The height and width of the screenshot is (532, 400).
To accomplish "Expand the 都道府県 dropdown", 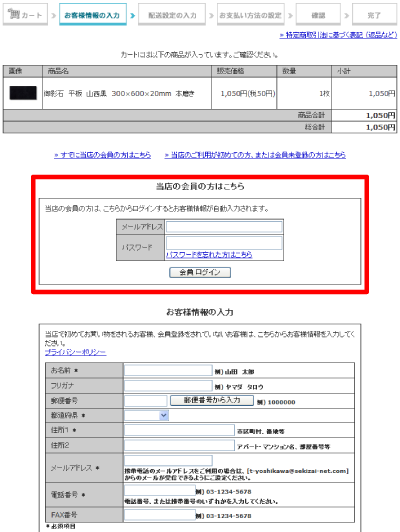I will pyautogui.click(x=146, y=415).
